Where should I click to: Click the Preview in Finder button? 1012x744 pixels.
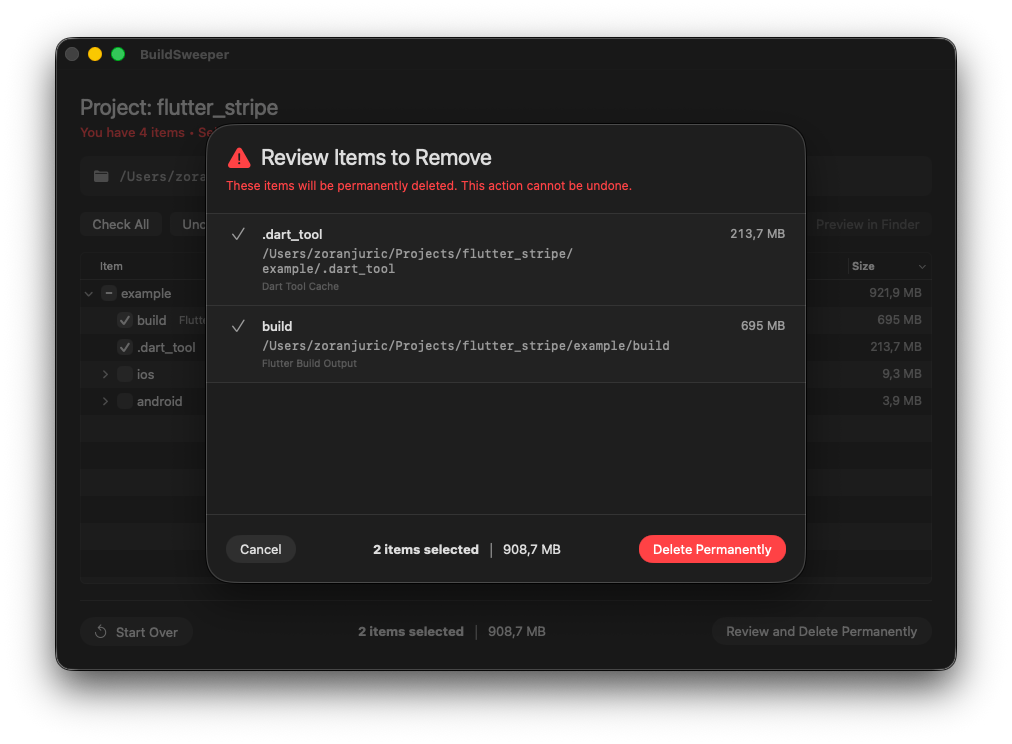click(x=867, y=224)
